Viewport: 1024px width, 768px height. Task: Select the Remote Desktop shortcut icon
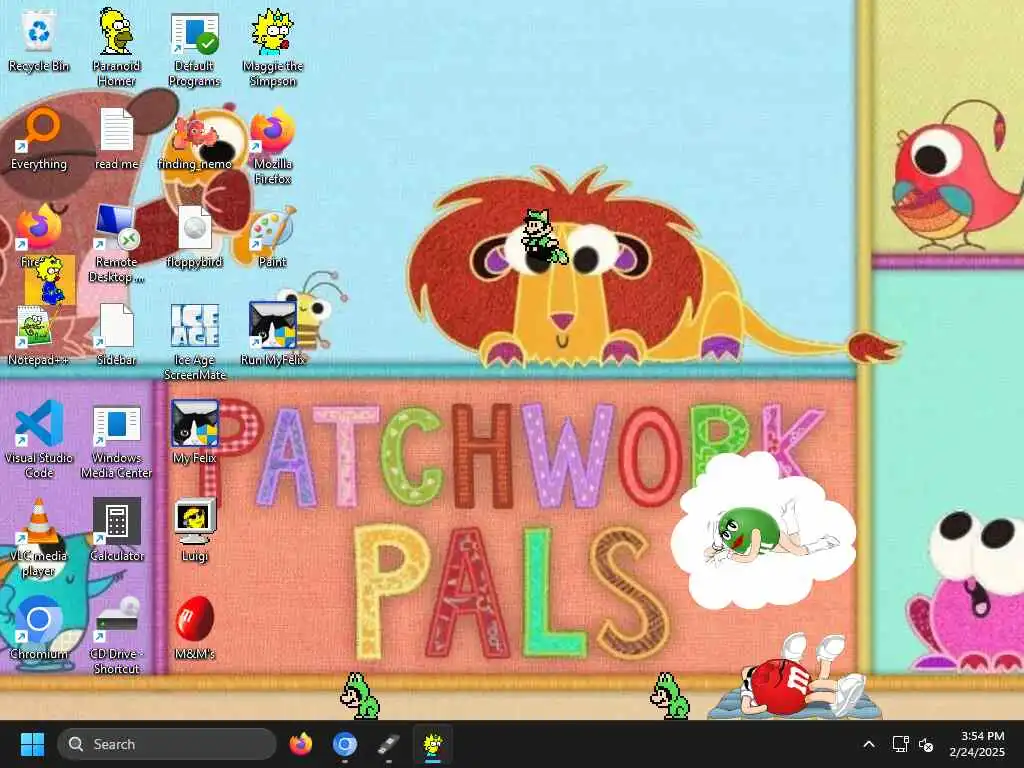[116, 244]
